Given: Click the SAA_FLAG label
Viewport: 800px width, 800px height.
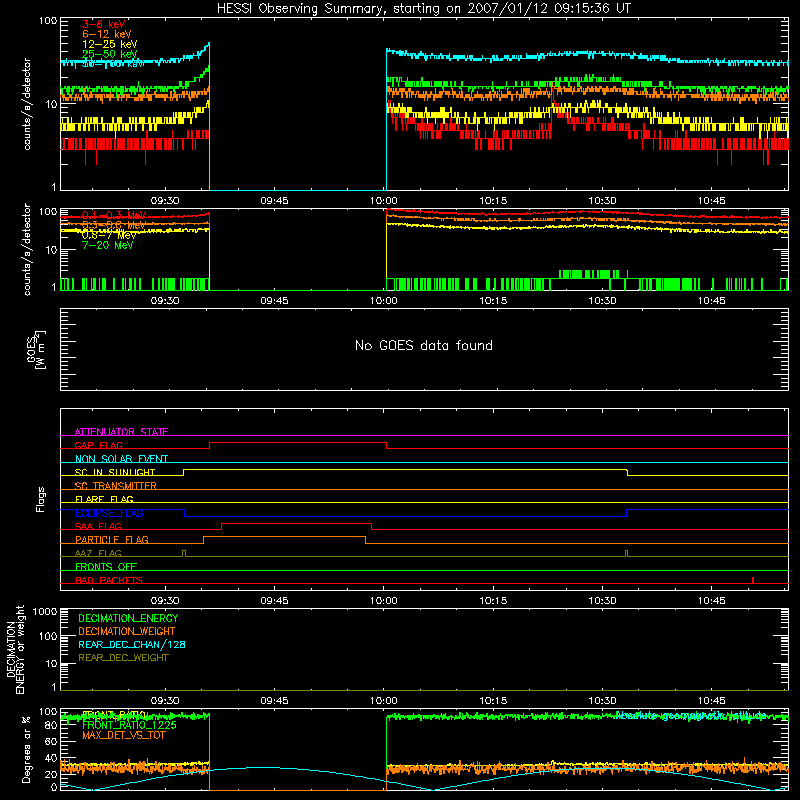Looking at the screenshot, I should [98, 526].
